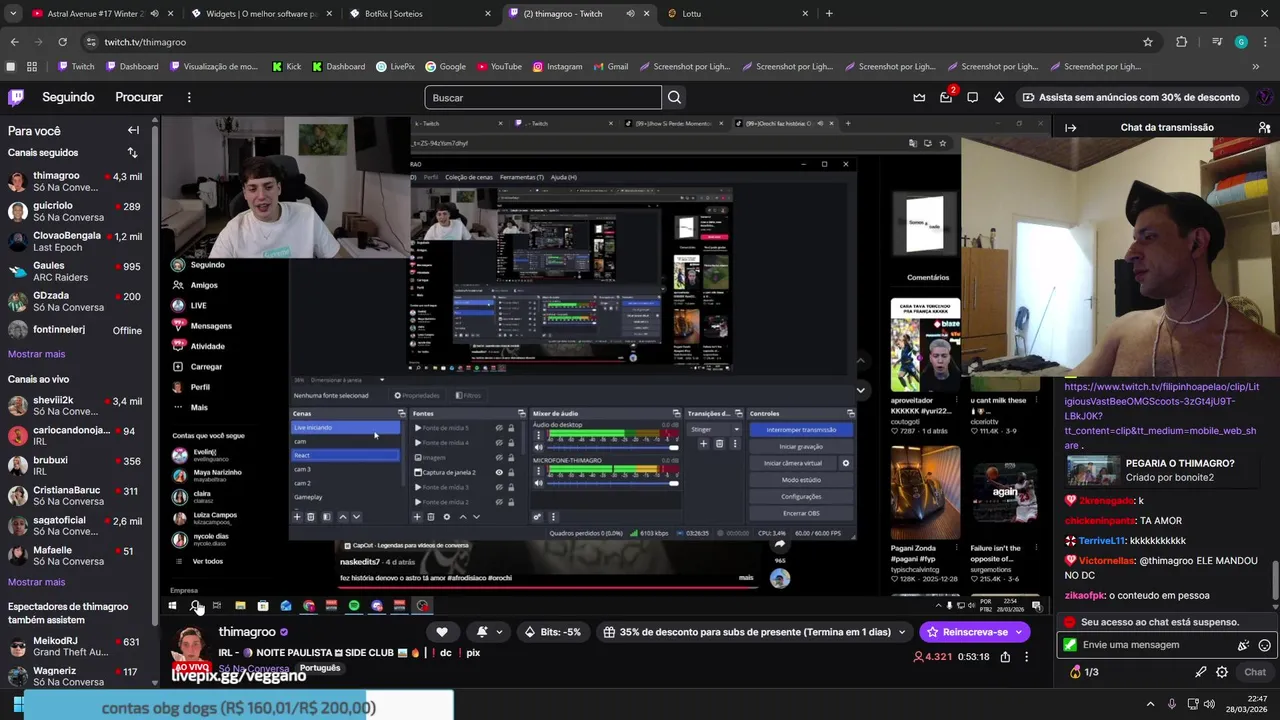The width and height of the screenshot is (1280, 720).
Task: Click the moderator sword icon in chat
Action: coord(1200,672)
